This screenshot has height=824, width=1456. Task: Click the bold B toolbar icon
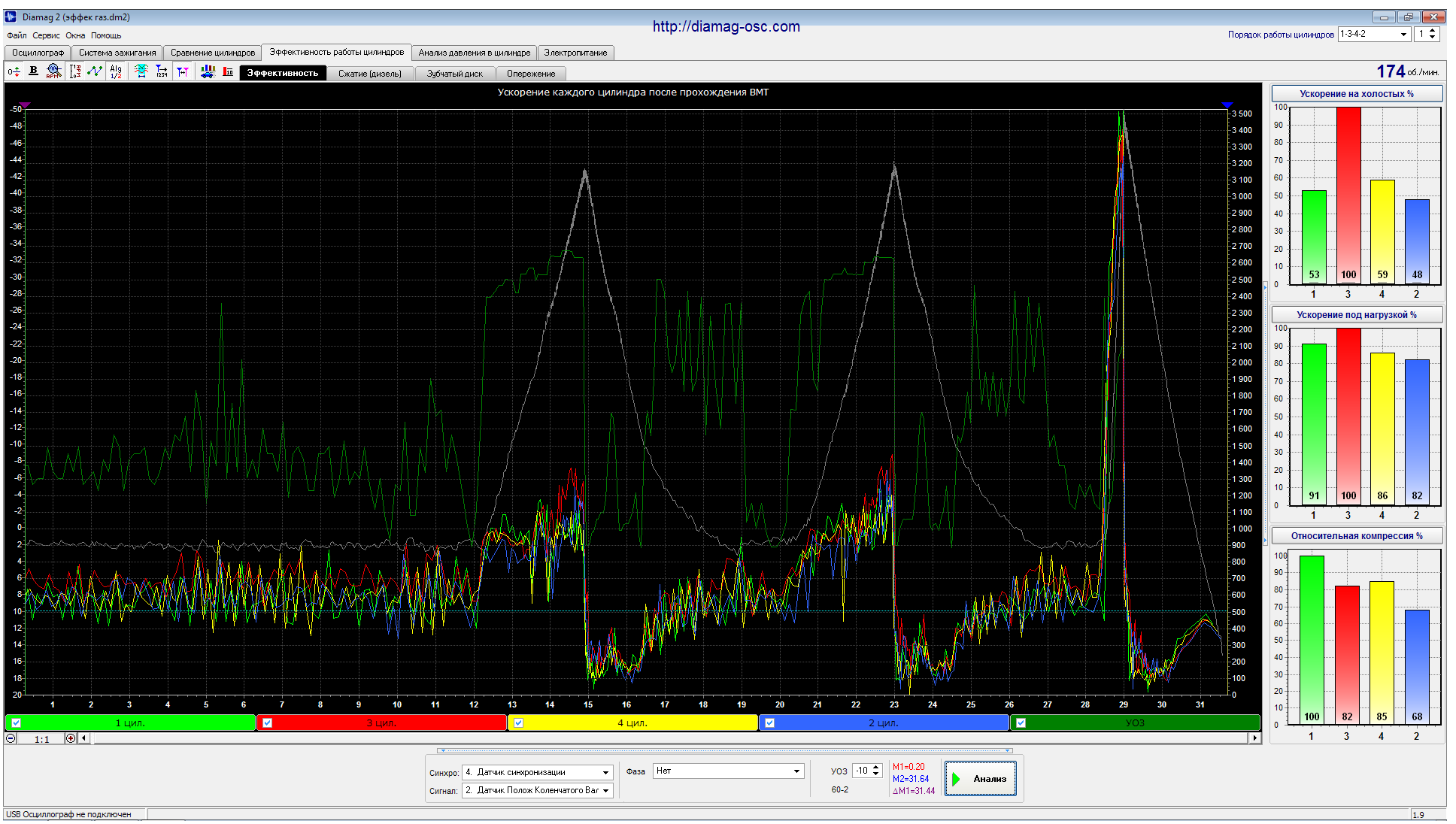tap(33, 71)
